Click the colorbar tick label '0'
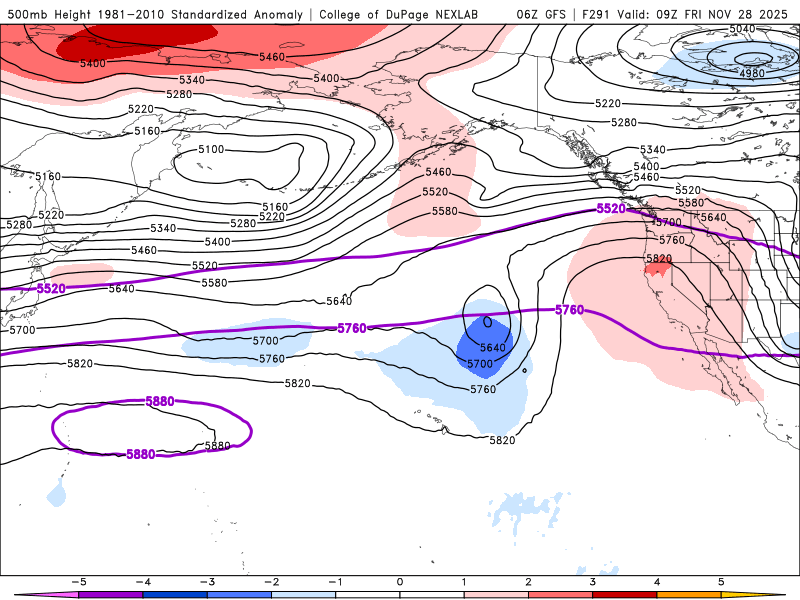Image resolution: width=800 pixels, height=600 pixels. [x=400, y=582]
